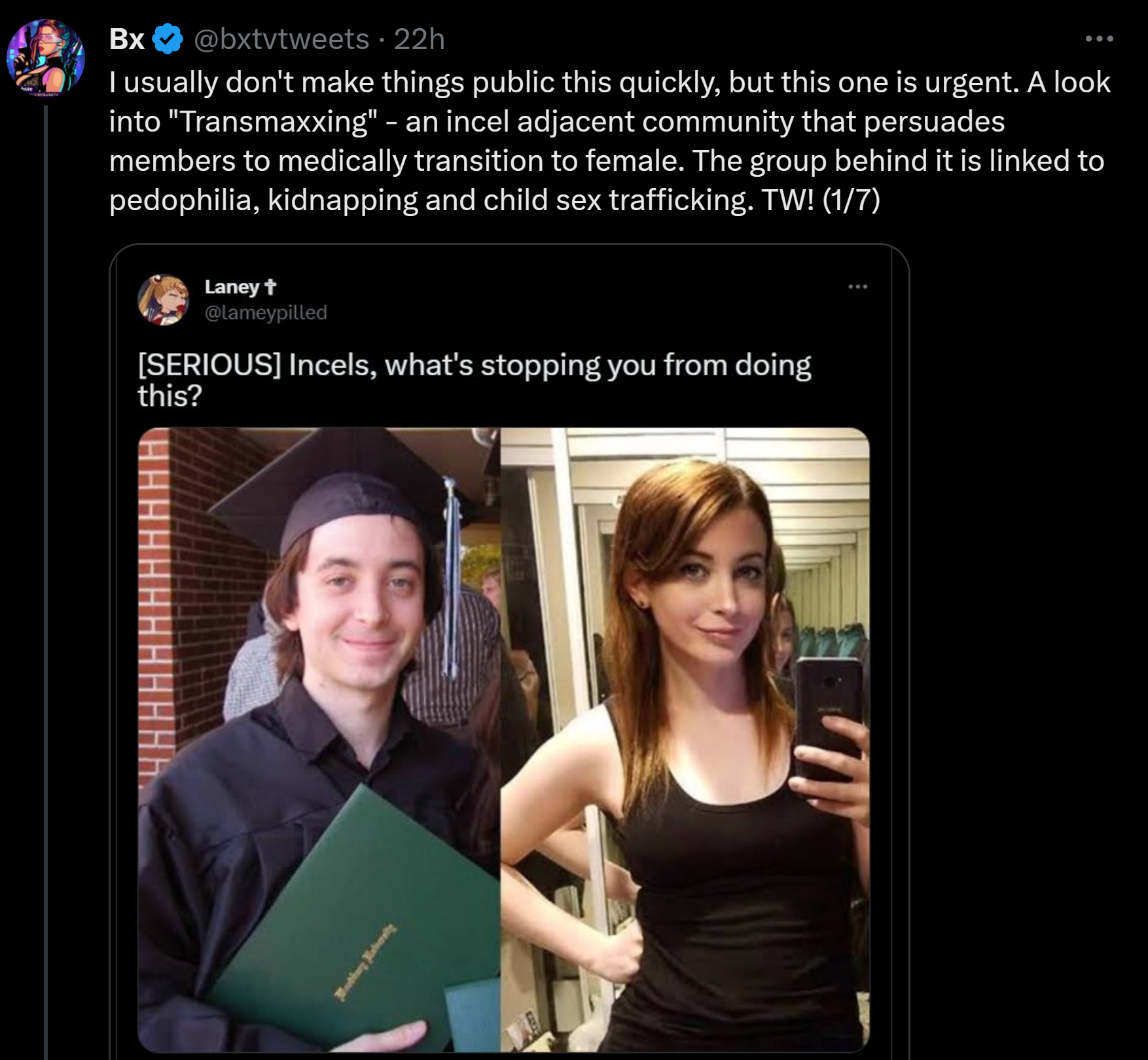View the mirror selfie photo on the right
The height and width of the screenshot is (1060, 1148).
[x=685, y=739]
